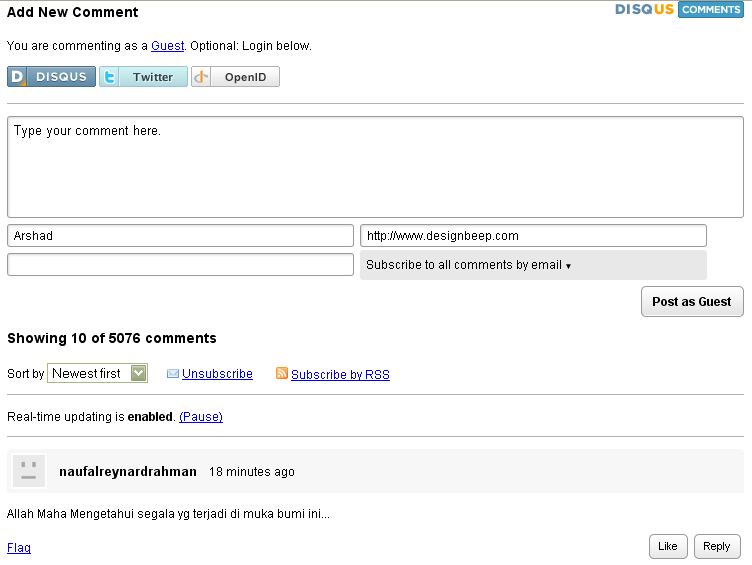The height and width of the screenshot is (565, 752).
Task: Click the DISQUS Comments logo
Action: [679, 10]
